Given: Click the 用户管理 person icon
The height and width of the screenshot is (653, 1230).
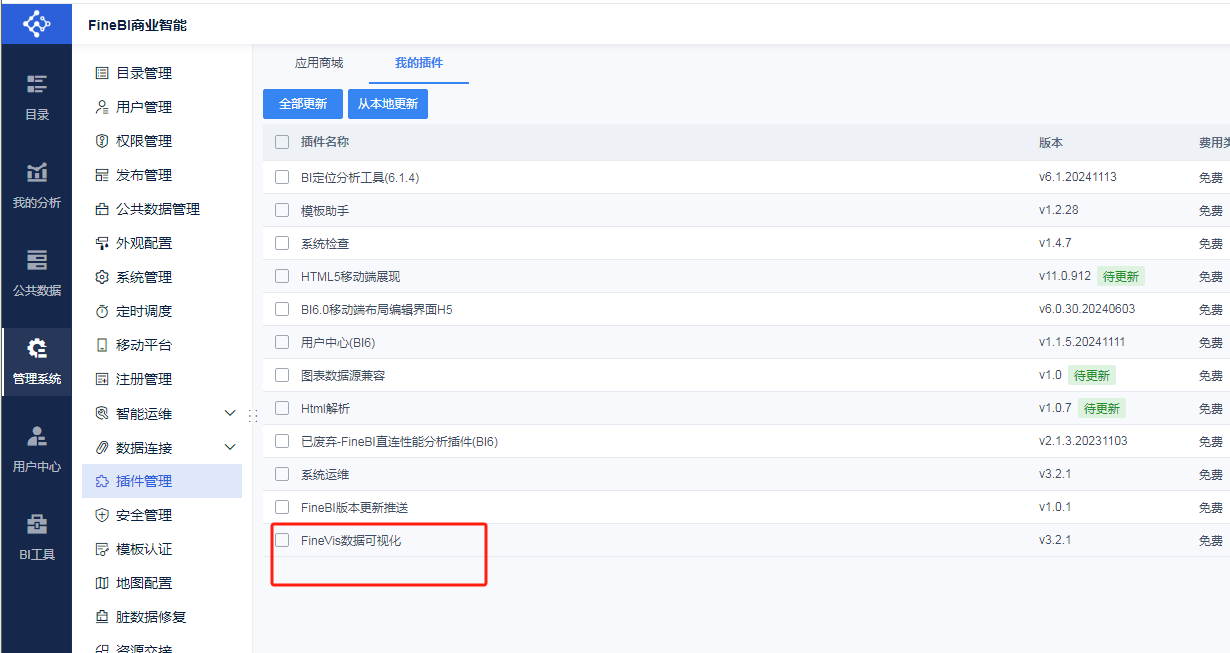Looking at the screenshot, I should [x=101, y=107].
